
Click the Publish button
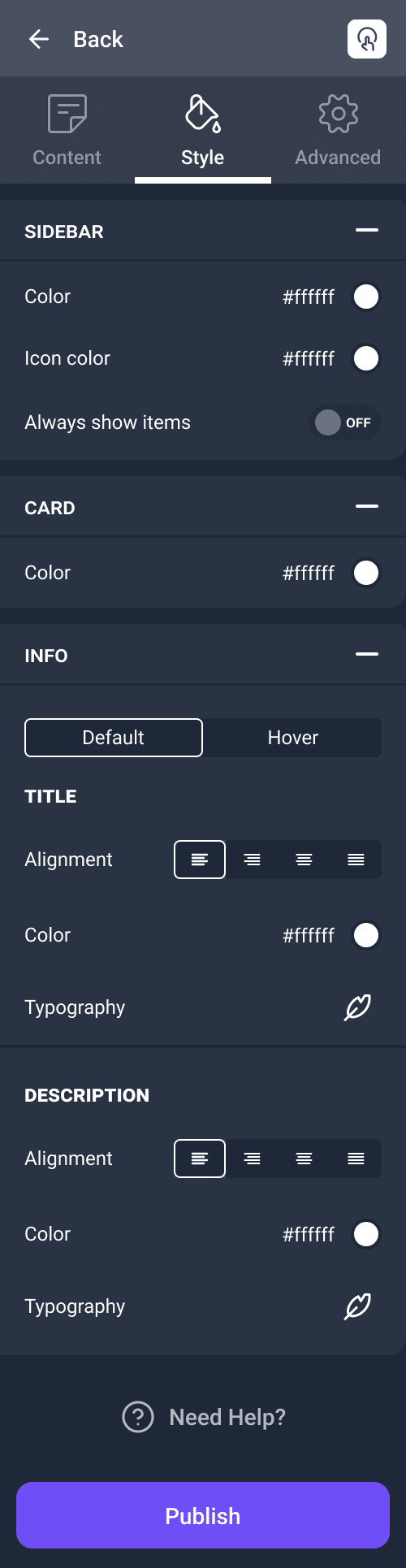click(203, 1515)
